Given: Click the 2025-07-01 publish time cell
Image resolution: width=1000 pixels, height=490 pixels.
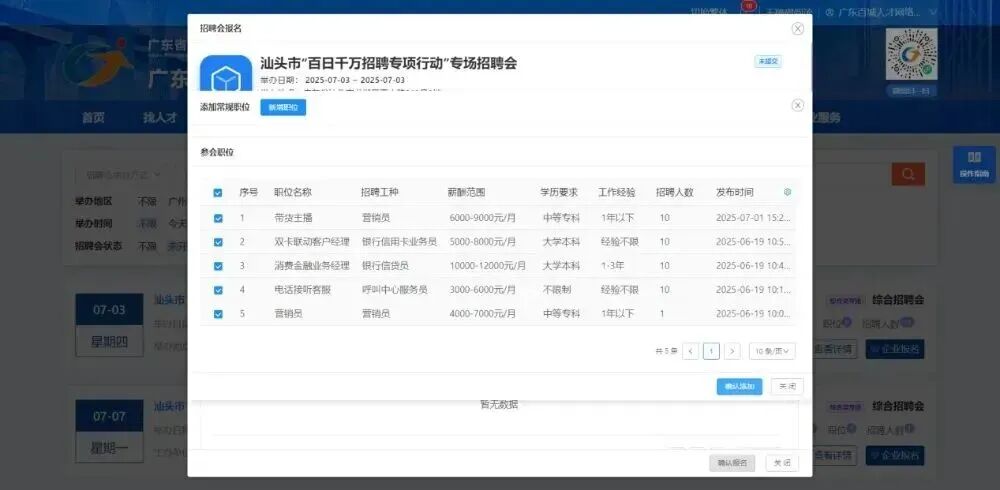Looking at the screenshot, I should tap(754, 218).
